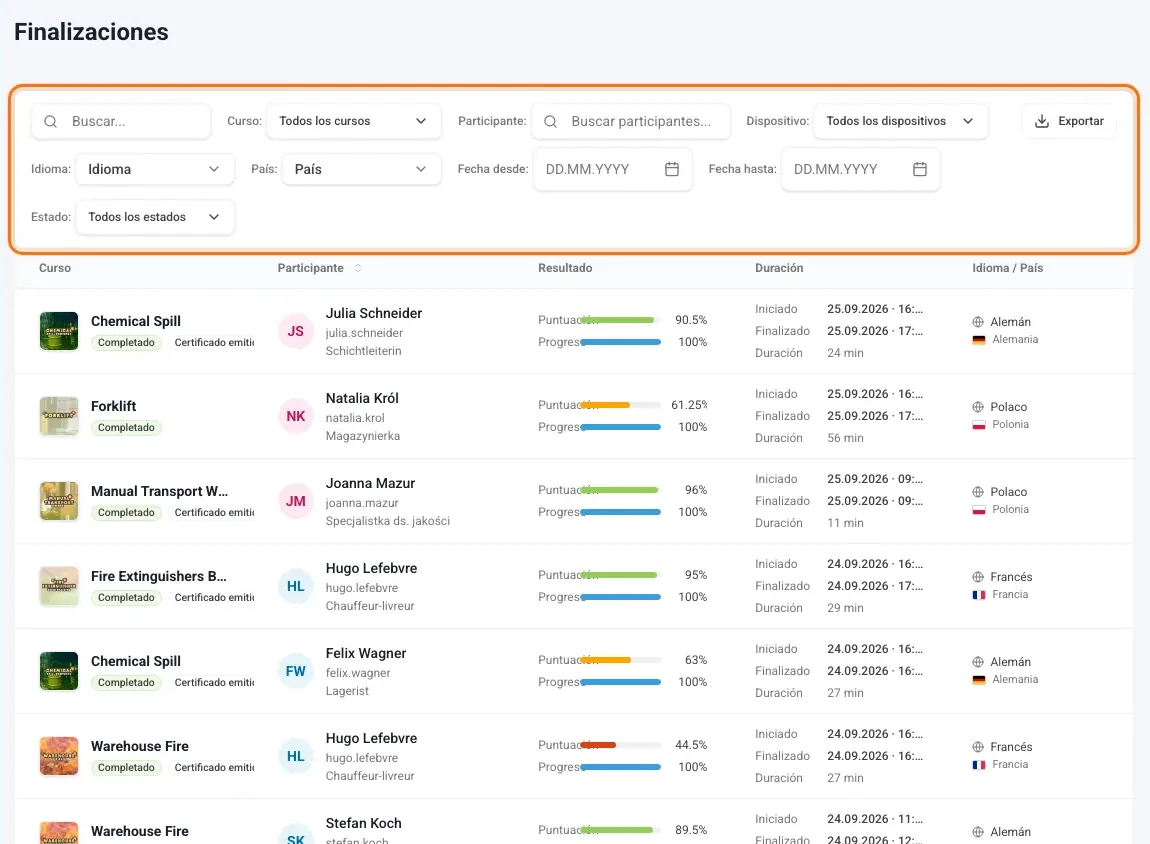Expand the País dropdown
This screenshot has width=1150, height=844.
pyautogui.click(x=362, y=169)
